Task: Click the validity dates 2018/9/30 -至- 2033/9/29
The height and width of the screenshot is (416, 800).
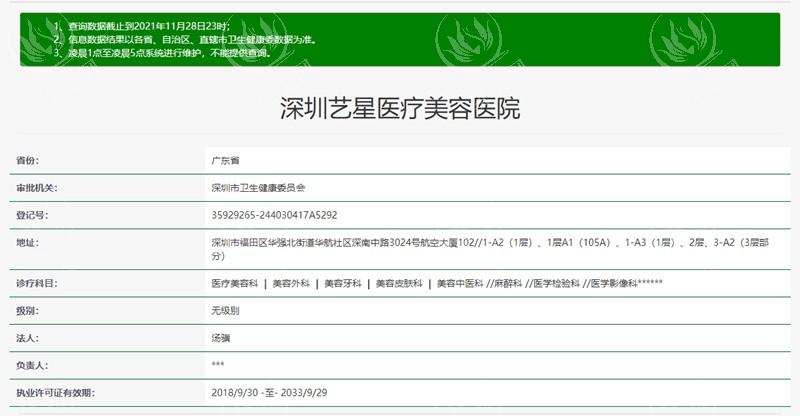Action: point(269,393)
